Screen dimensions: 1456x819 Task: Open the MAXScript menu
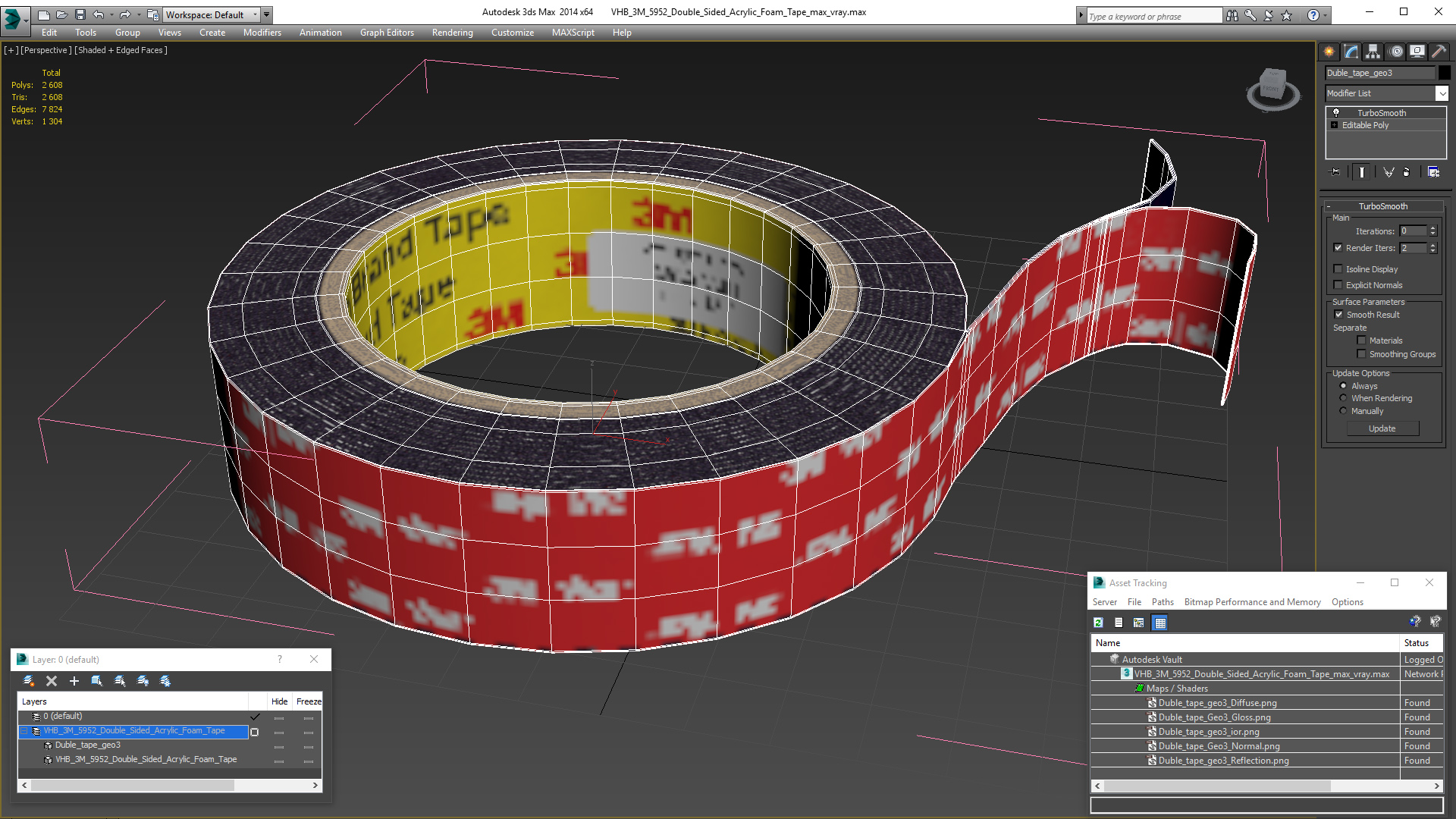(573, 33)
